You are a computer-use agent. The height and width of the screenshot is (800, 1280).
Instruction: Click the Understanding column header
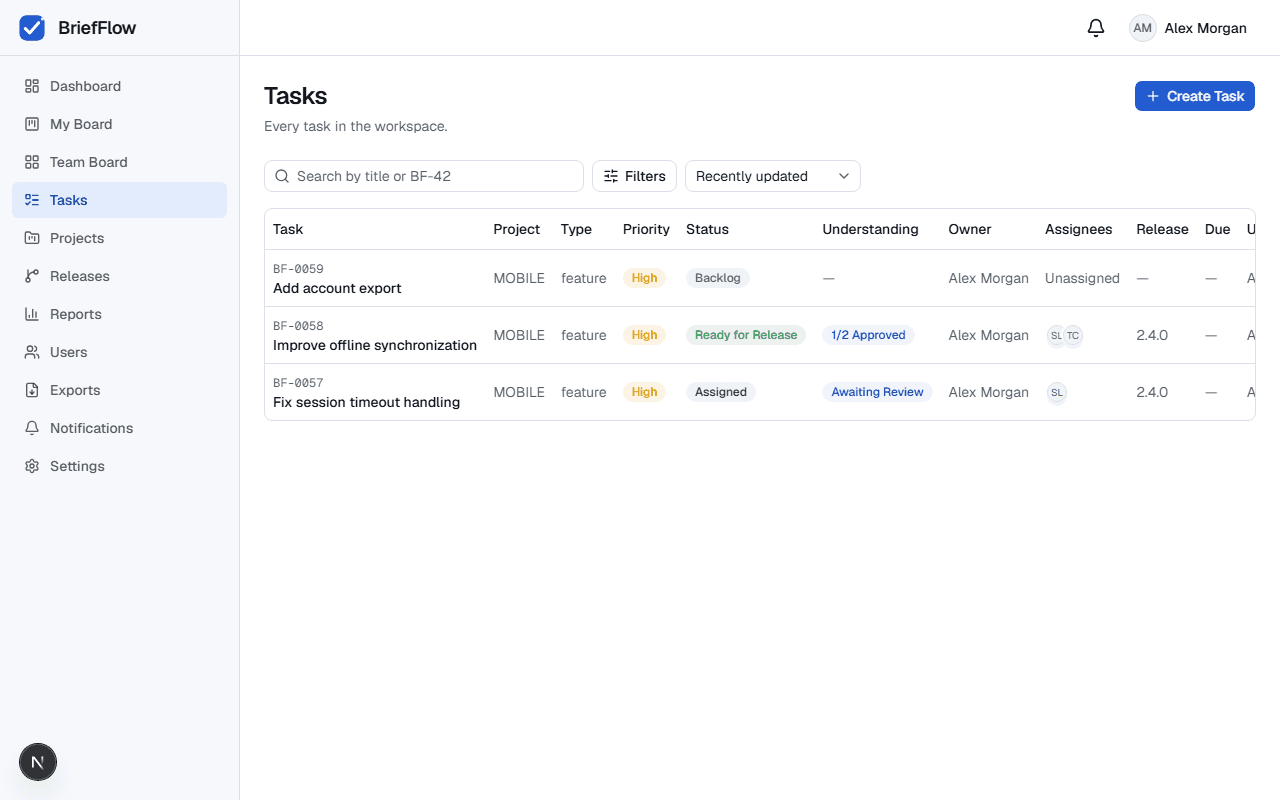[870, 229]
